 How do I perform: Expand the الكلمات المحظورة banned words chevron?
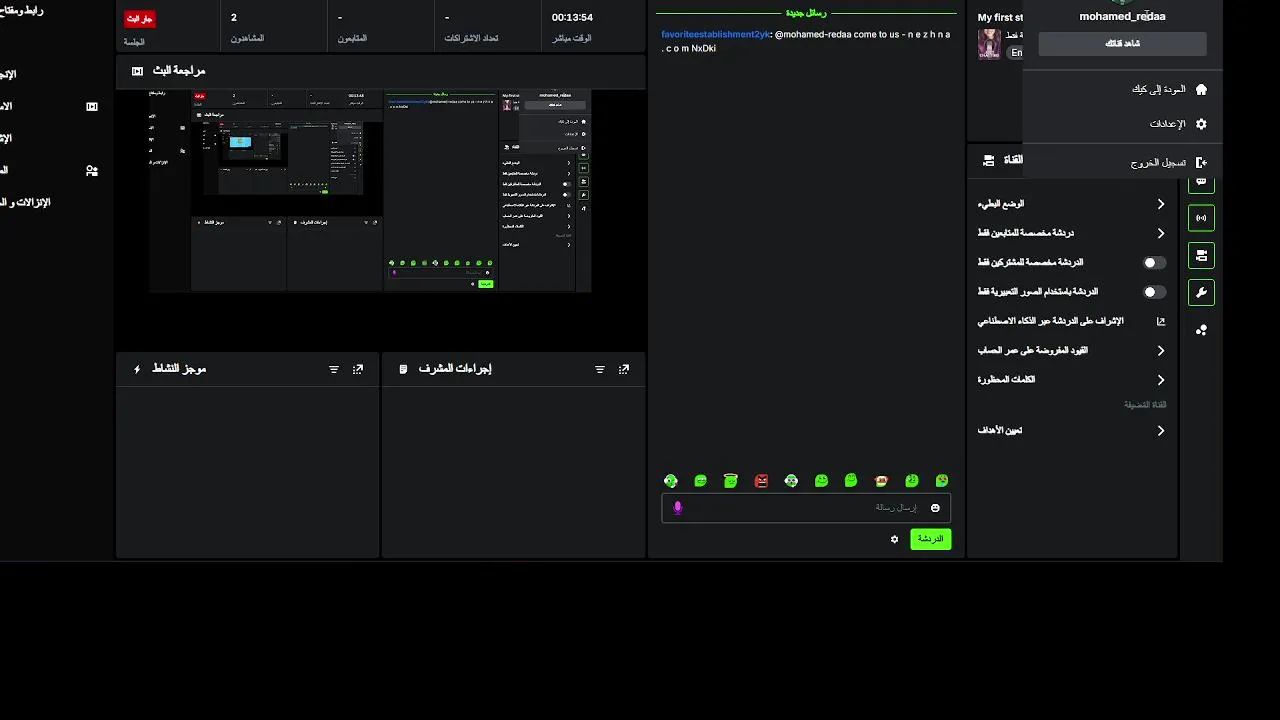[1161, 380]
